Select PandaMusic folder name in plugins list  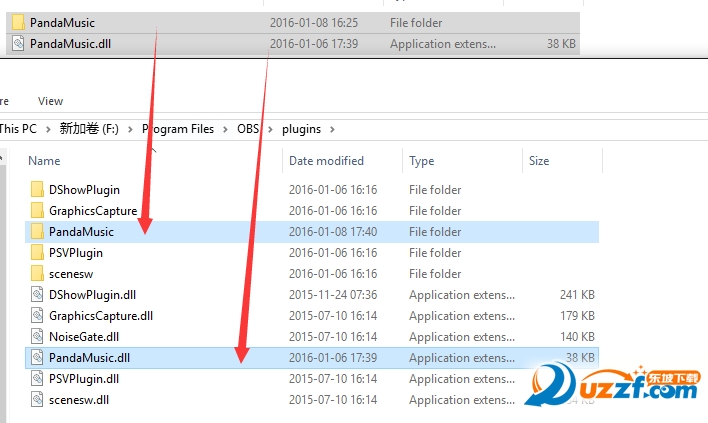[81, 232]
